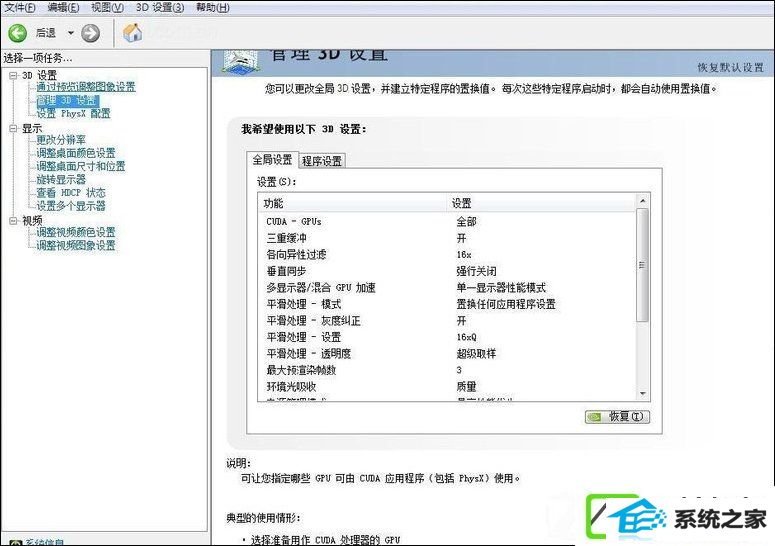Select 平滑处理 - 透明度 row
775x546 pixels.
point(447,353)
